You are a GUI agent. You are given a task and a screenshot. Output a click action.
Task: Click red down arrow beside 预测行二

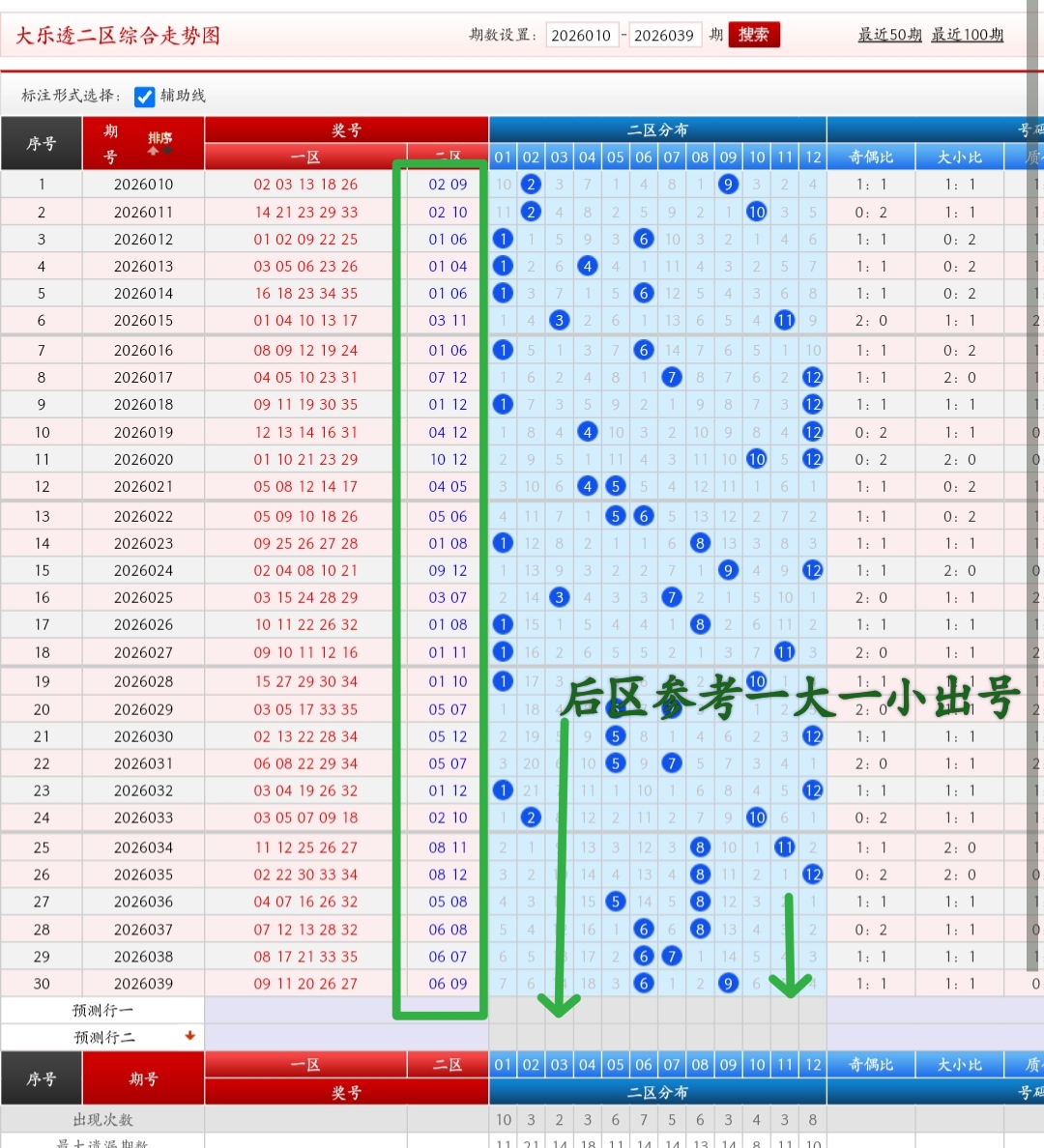click(189, 1036)
